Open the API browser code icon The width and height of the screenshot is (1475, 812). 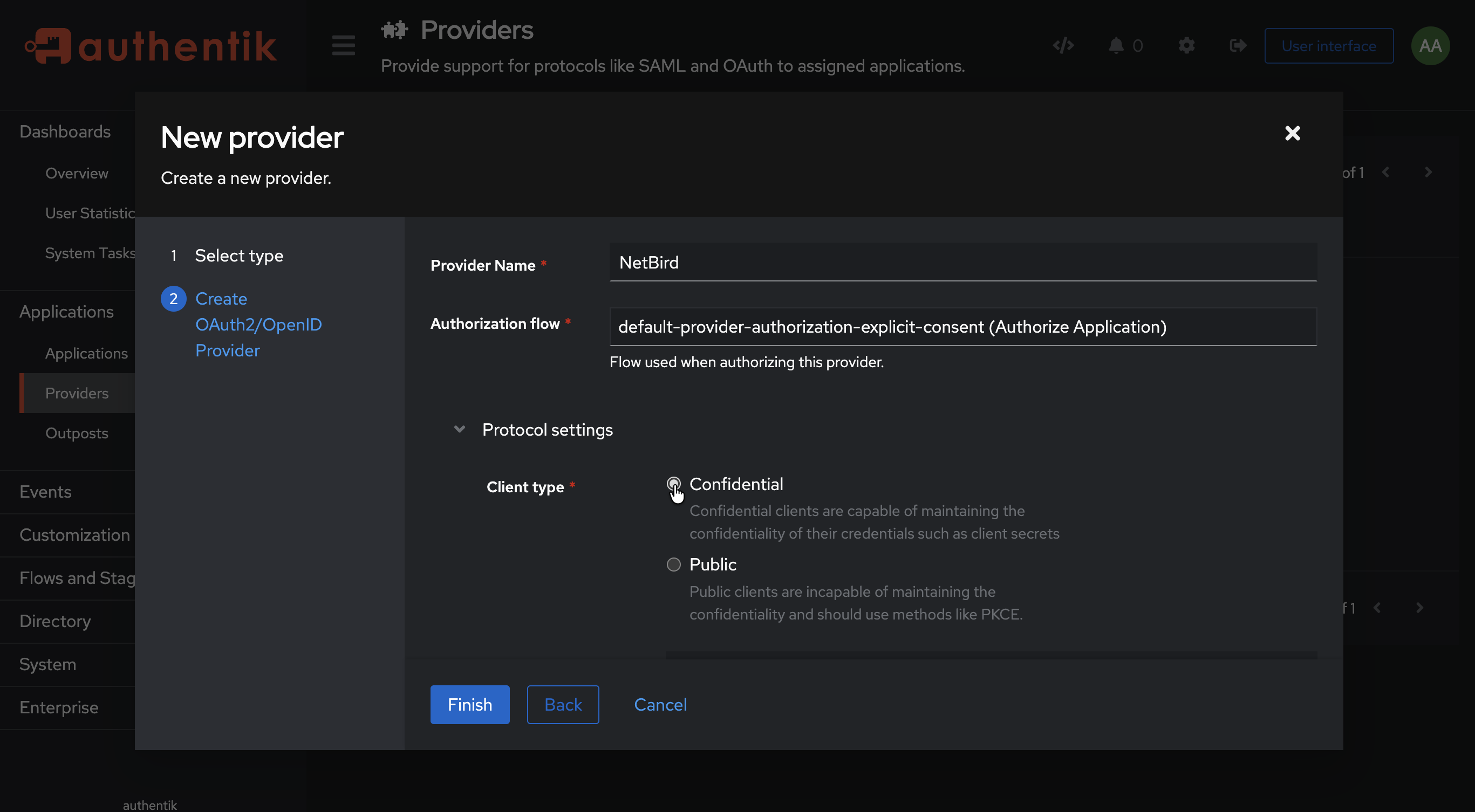coord(1063,46)
